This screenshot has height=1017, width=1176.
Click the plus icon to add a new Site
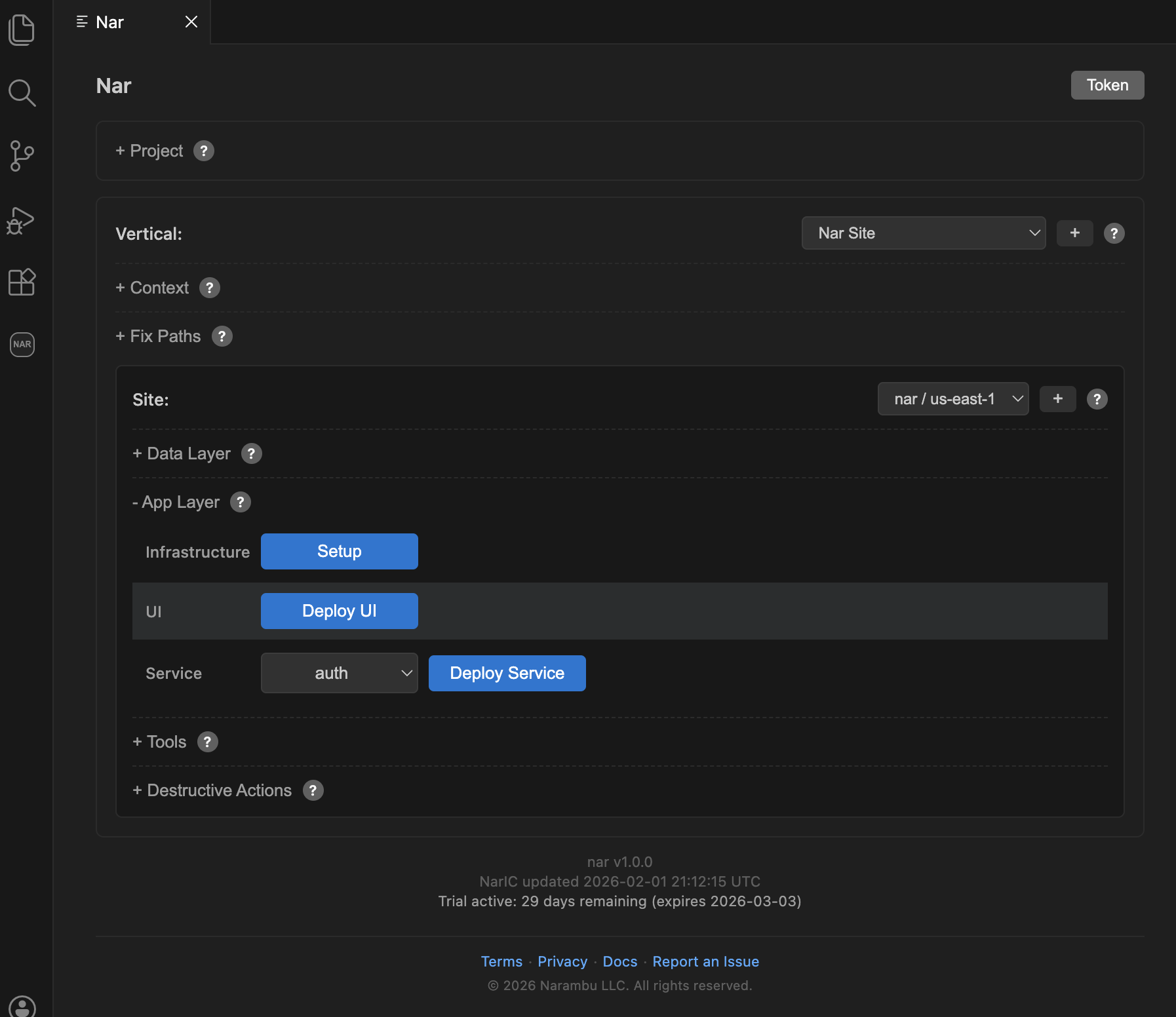click(x=1057, y=398)
